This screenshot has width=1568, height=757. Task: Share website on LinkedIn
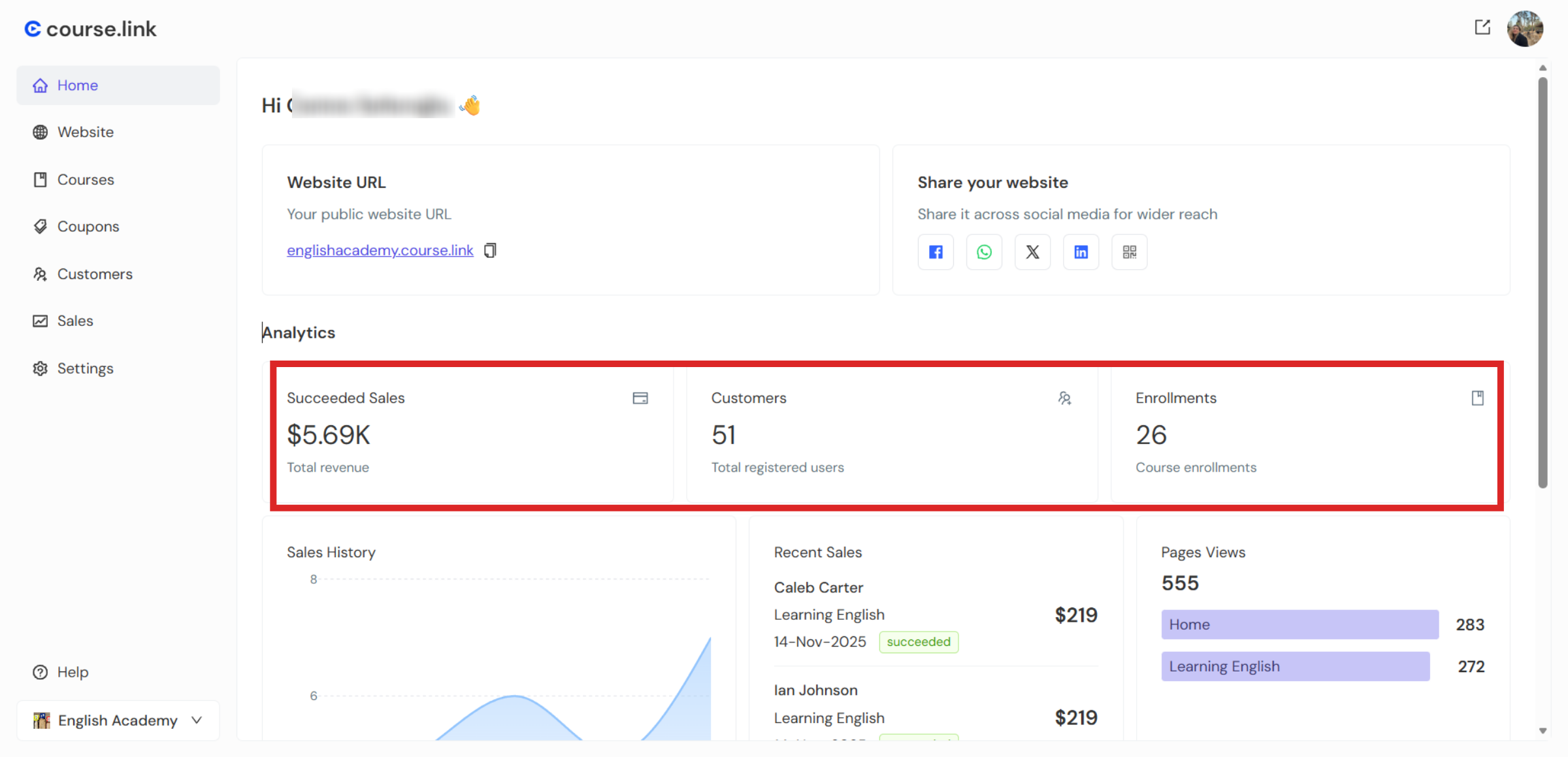[1081, 251]
